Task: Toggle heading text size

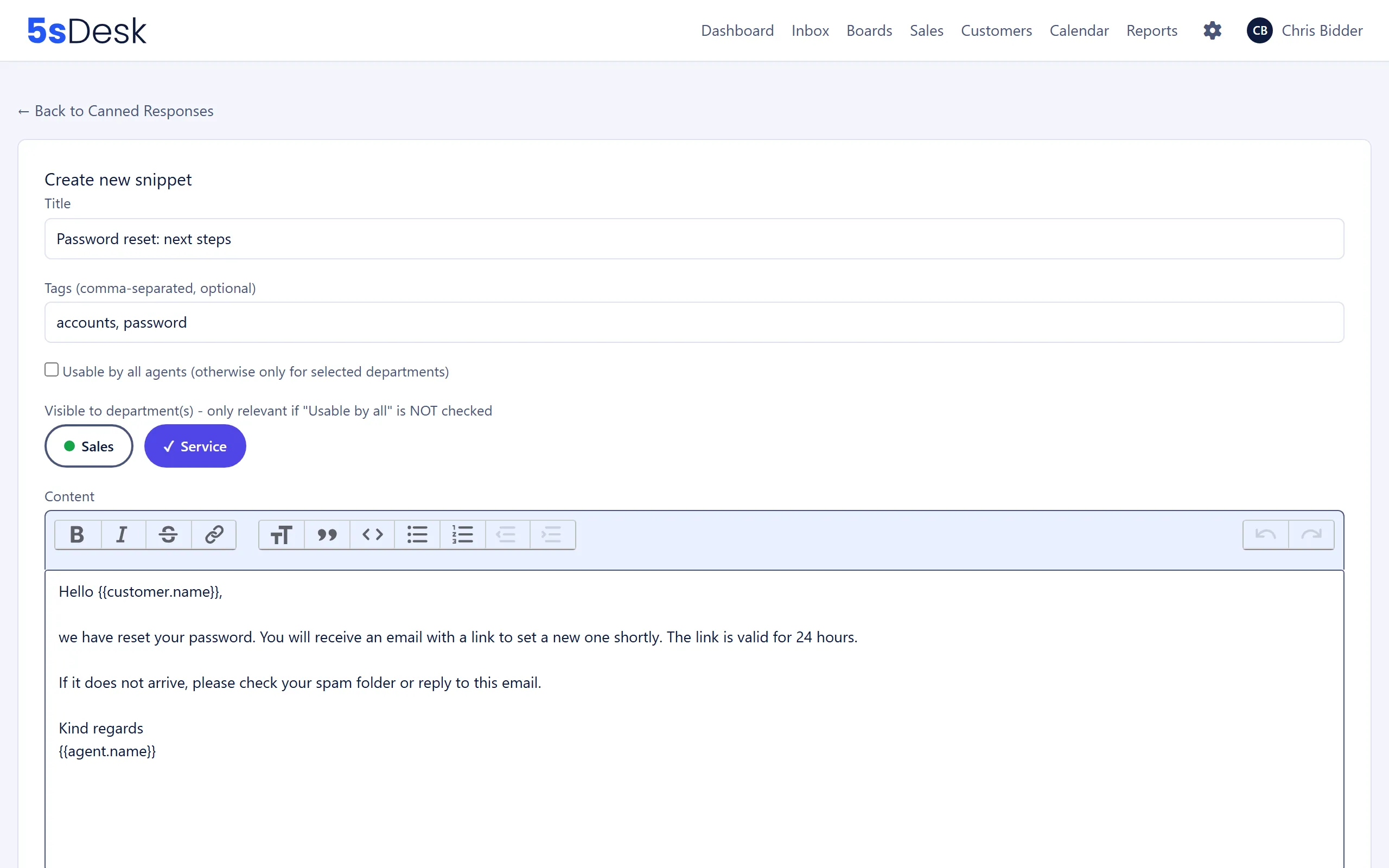Action: 281,534
